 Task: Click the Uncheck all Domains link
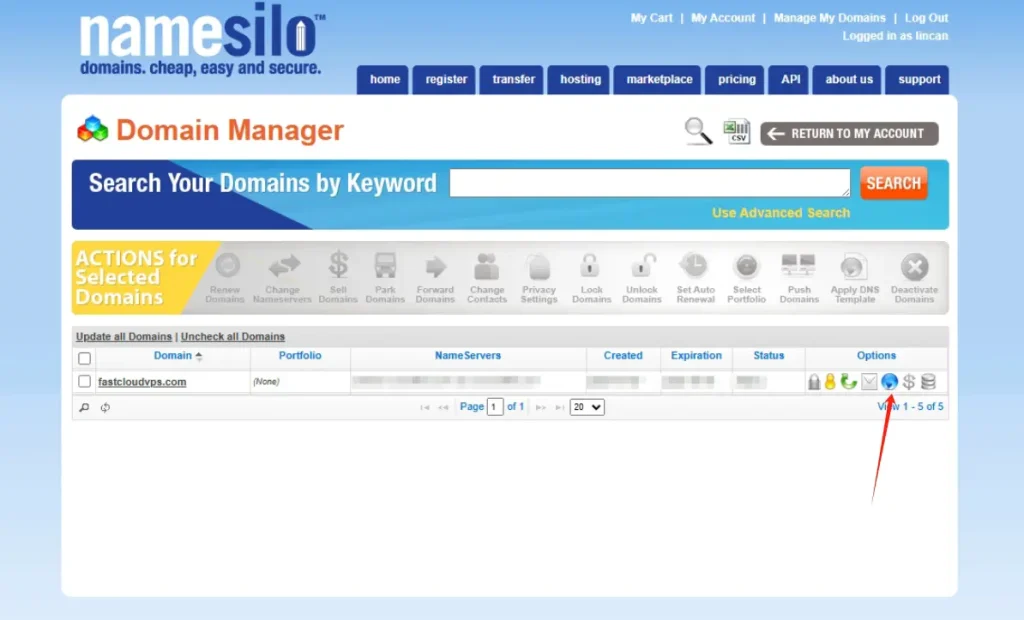(232, 336)
